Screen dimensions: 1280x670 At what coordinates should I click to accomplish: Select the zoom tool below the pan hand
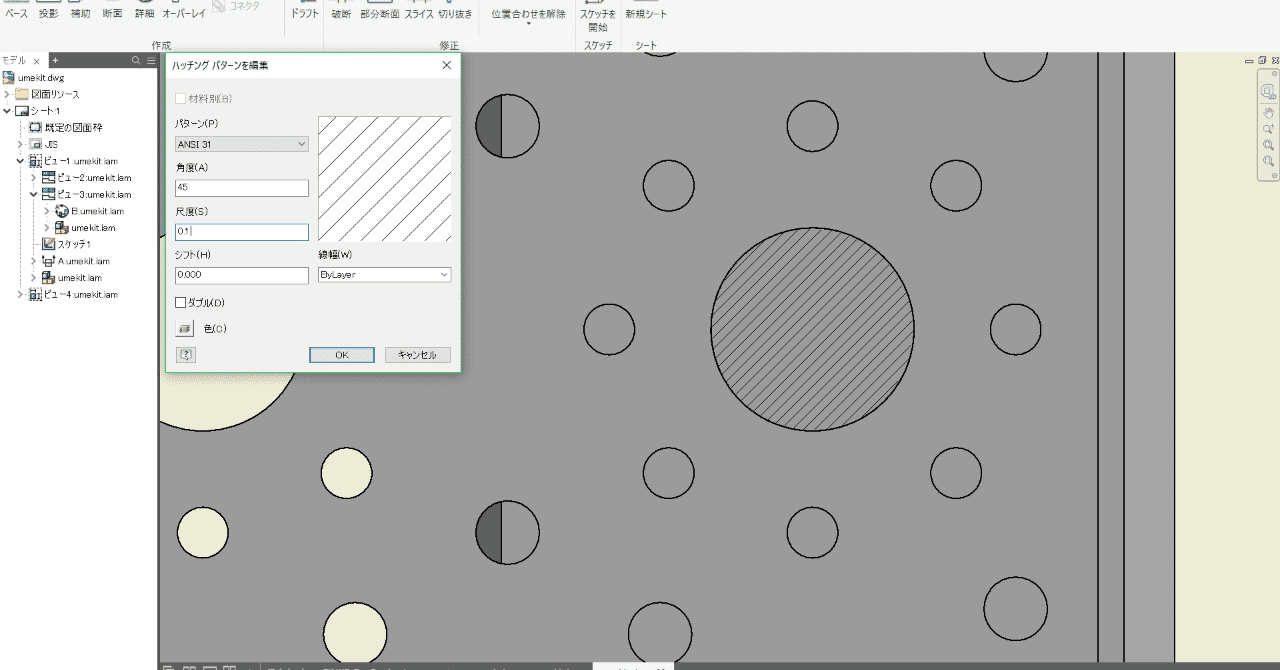pos(1268,129)
